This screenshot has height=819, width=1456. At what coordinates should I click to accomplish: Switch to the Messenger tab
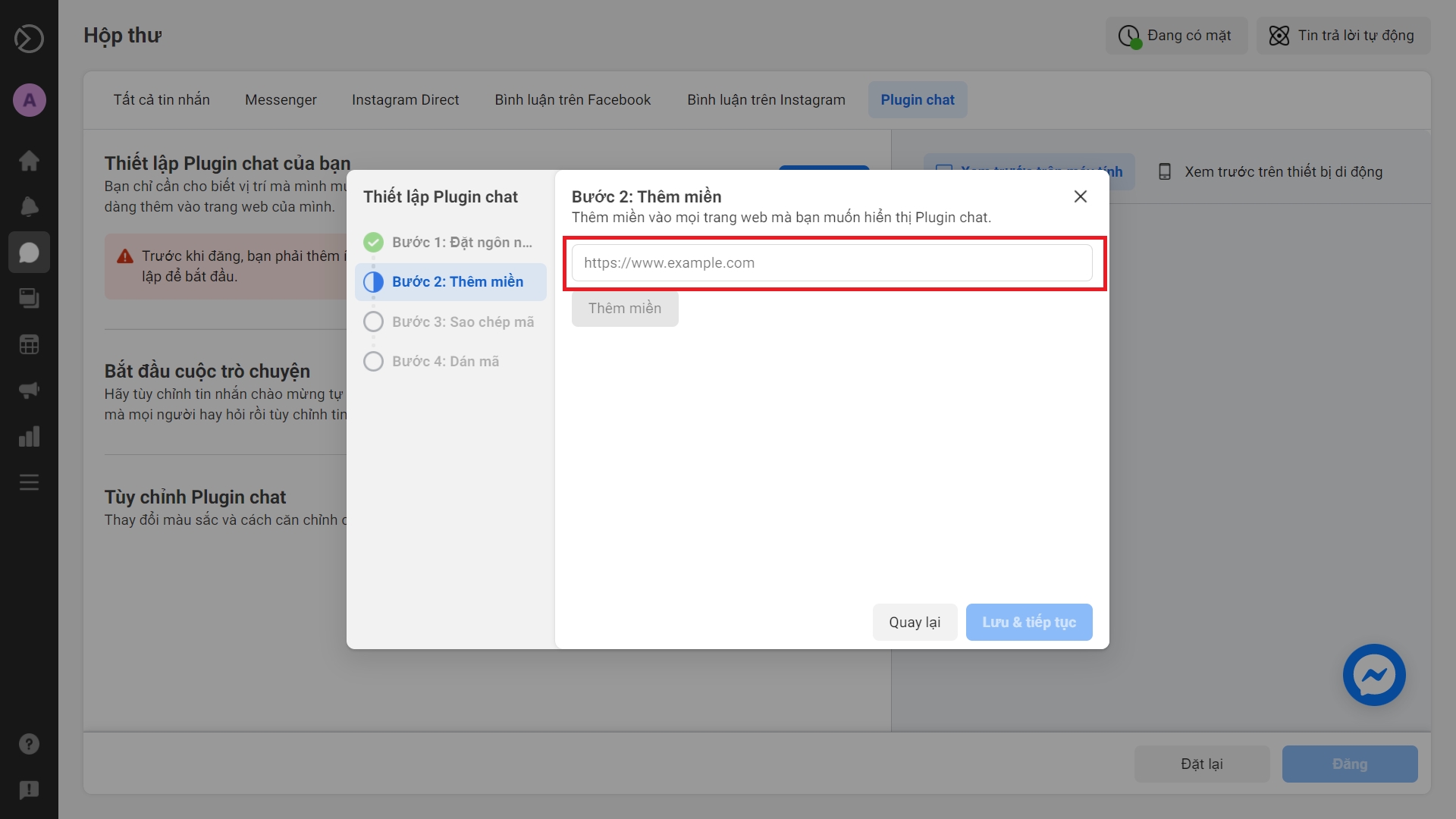point(281,100)
